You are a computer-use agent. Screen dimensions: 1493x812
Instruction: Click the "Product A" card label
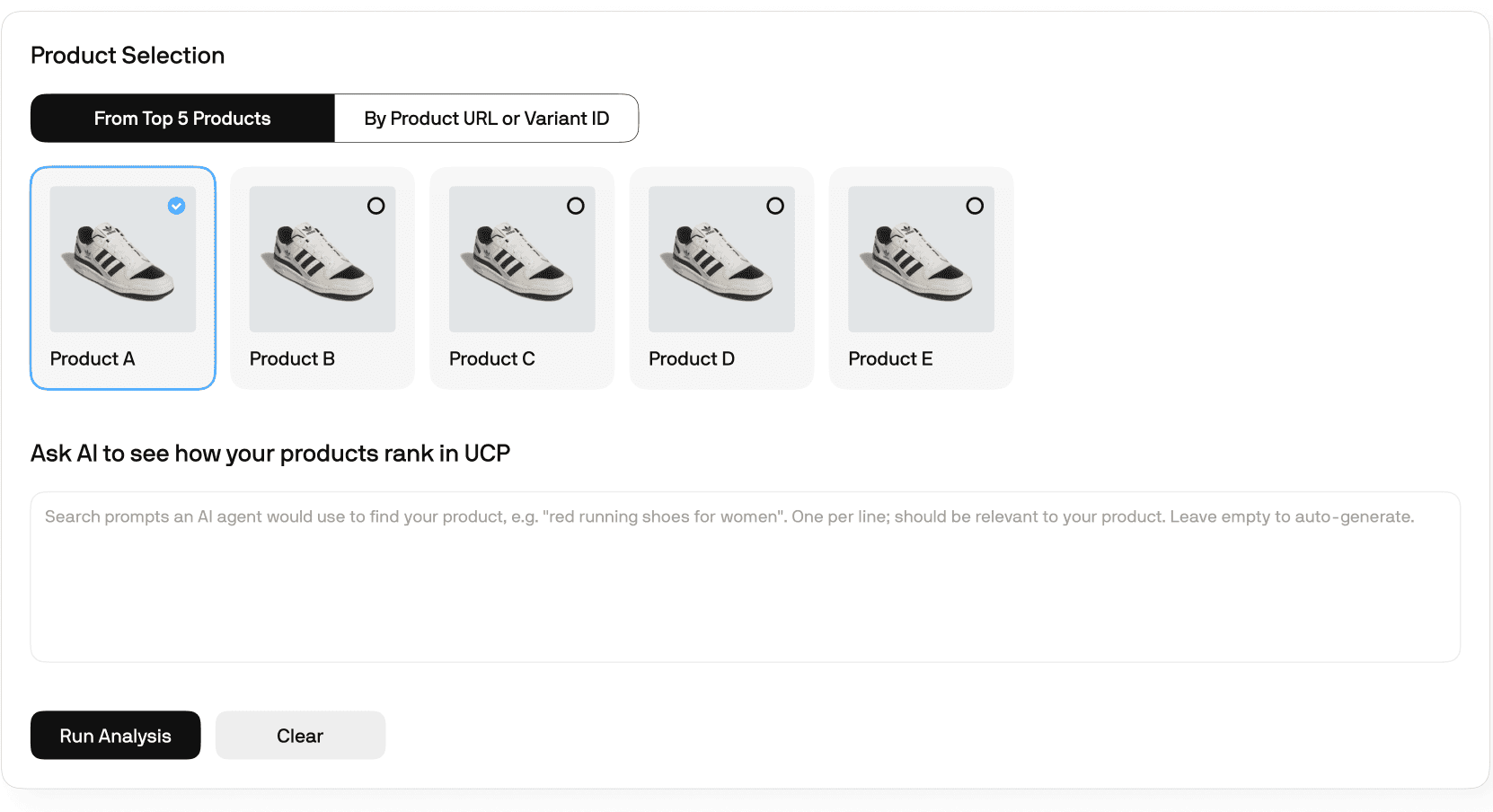coord(93,358)
